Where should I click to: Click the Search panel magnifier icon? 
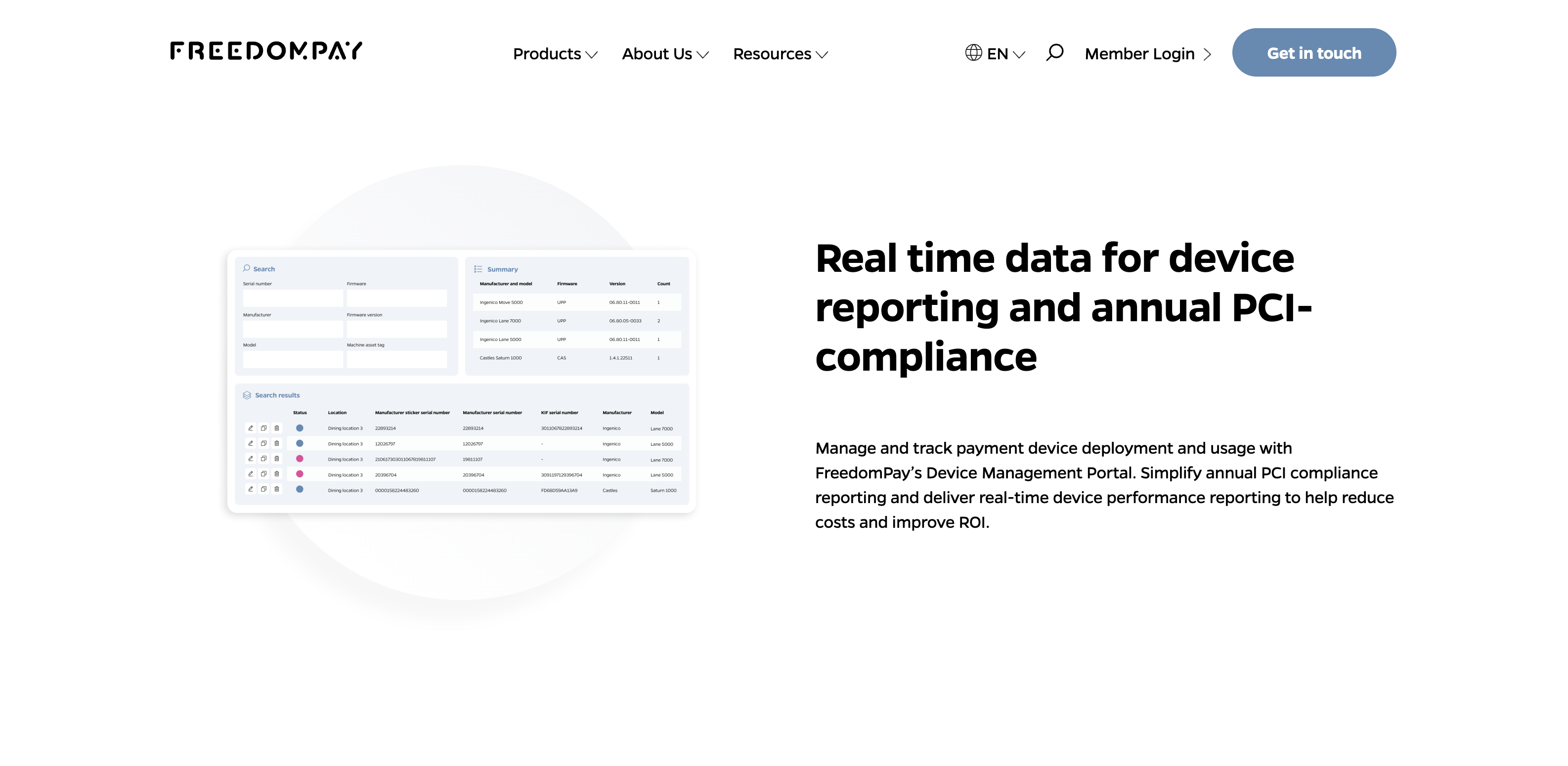click(247, 268)
